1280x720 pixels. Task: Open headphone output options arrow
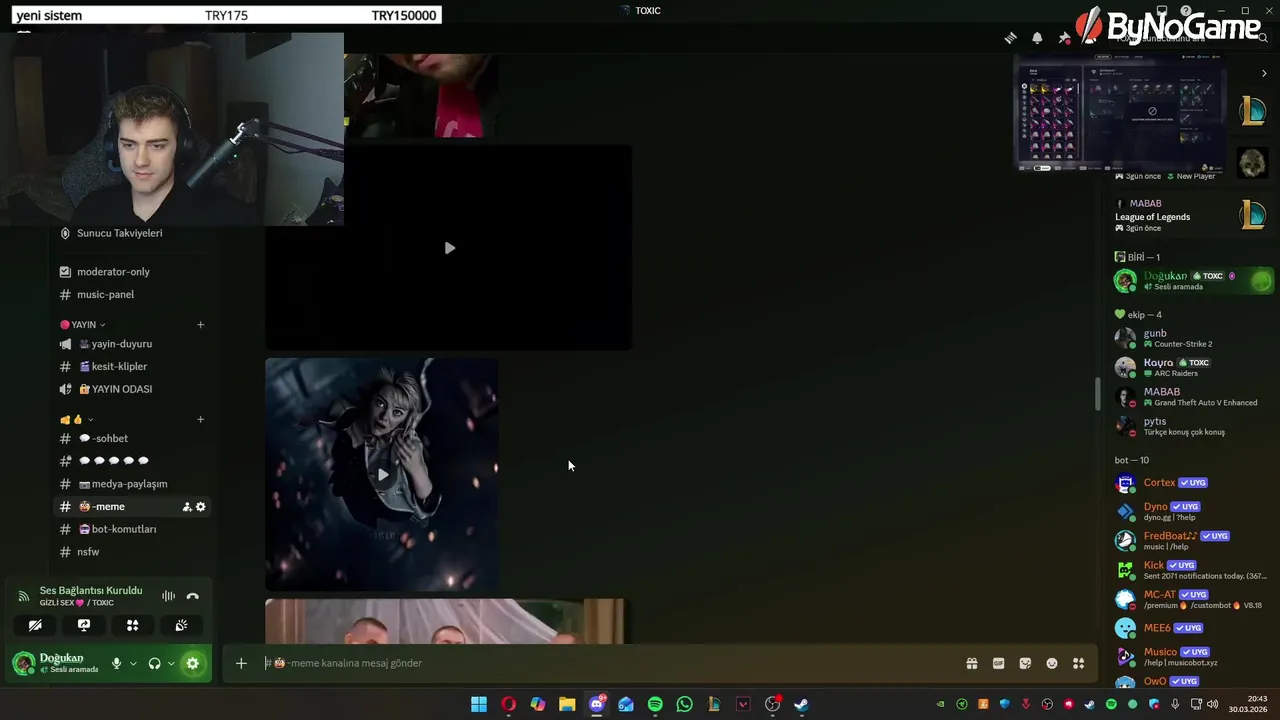pyautogui.click(x=171, y=663)
